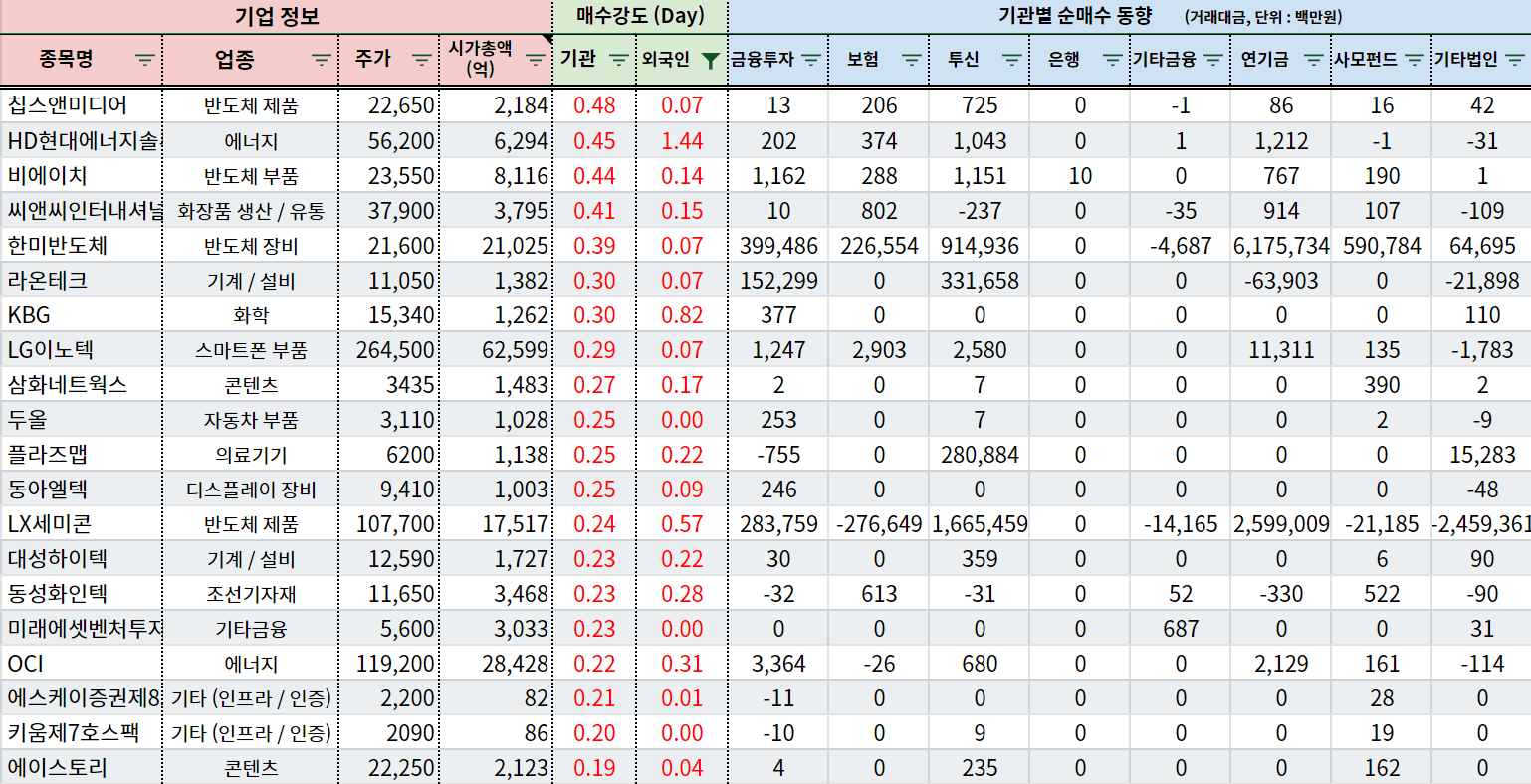
Task: Select the 삼화네트웍스 stock name cell
Action: (x=81, y=384)
